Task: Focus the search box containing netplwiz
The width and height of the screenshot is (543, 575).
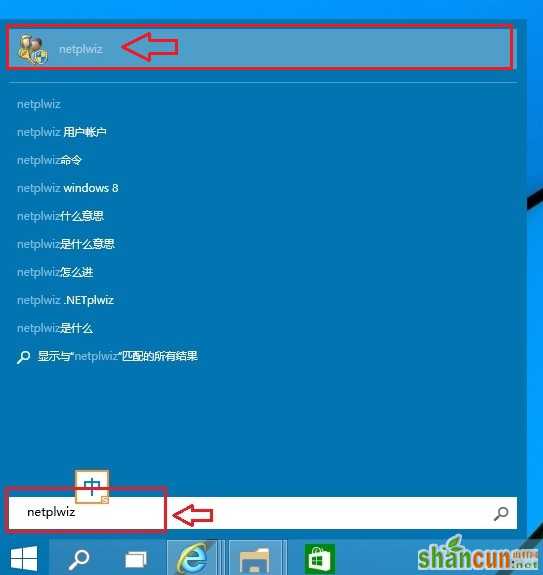Action: 263,513
